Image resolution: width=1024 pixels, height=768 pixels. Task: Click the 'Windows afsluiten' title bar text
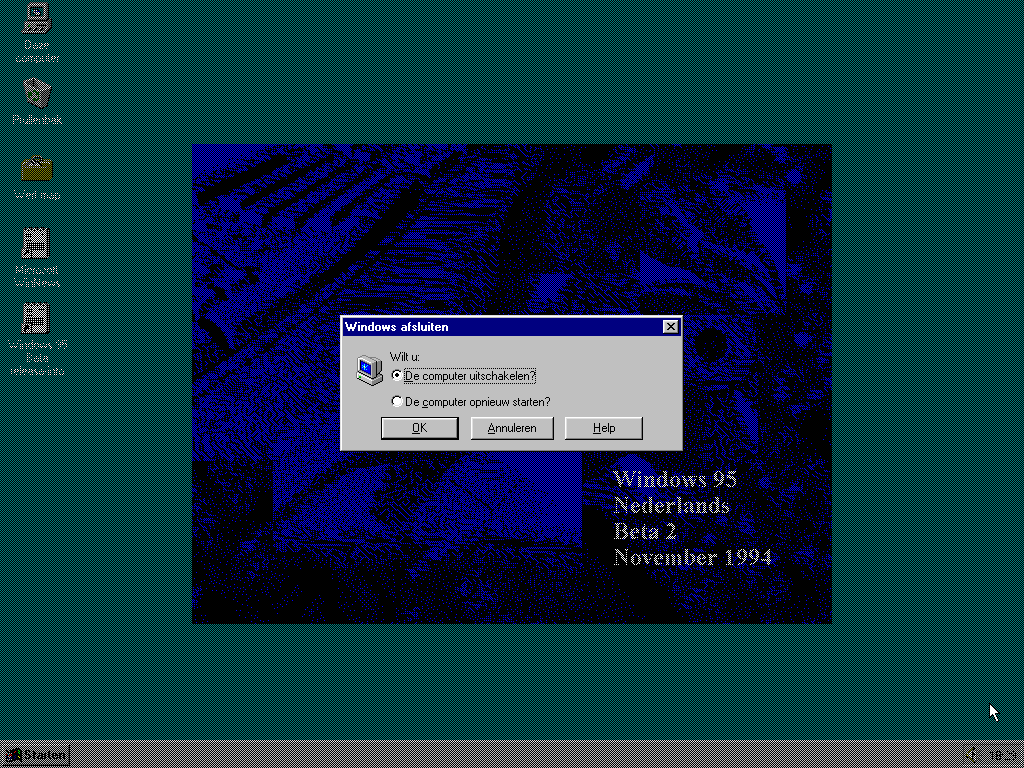pos(396,327)
